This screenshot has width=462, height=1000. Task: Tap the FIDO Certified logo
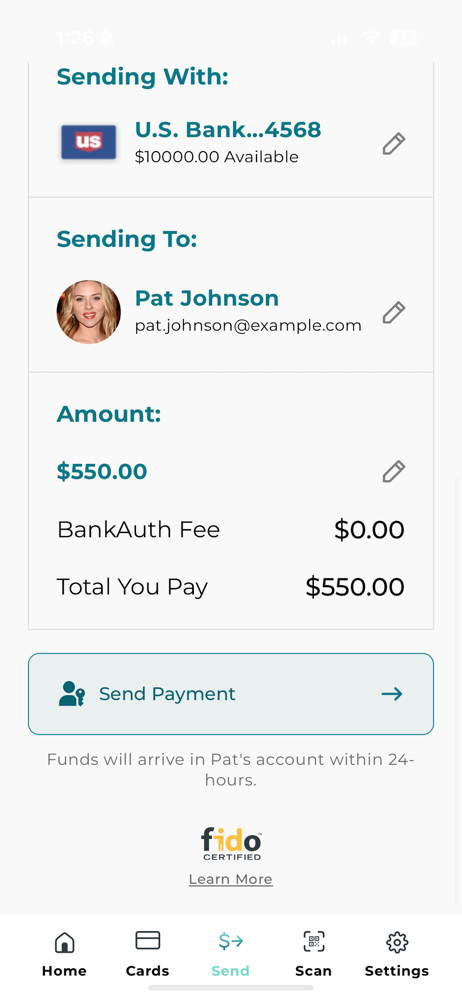[x=231, y=844]
